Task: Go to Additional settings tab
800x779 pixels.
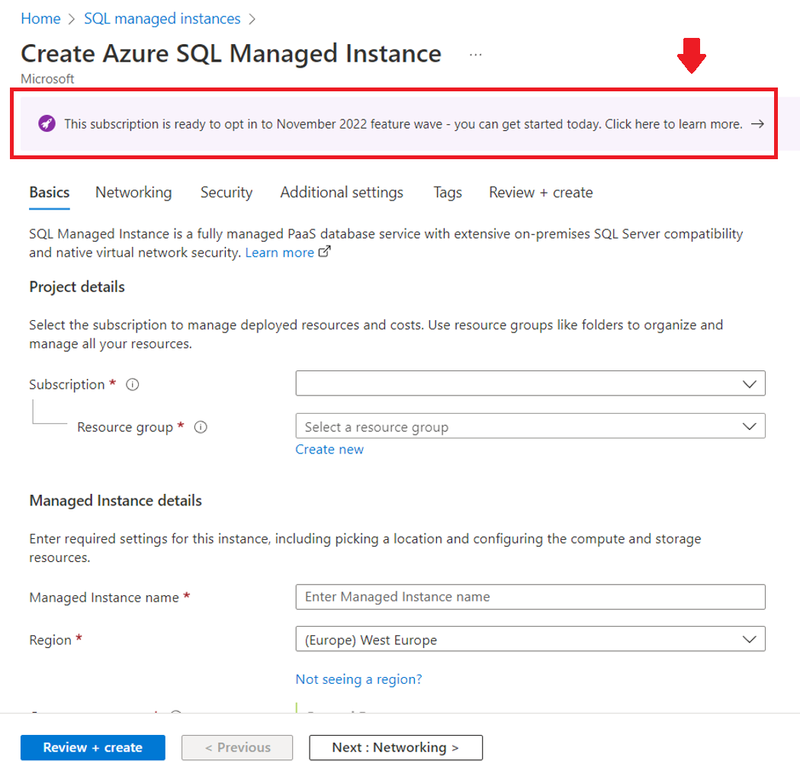Action: pos(342,192)
